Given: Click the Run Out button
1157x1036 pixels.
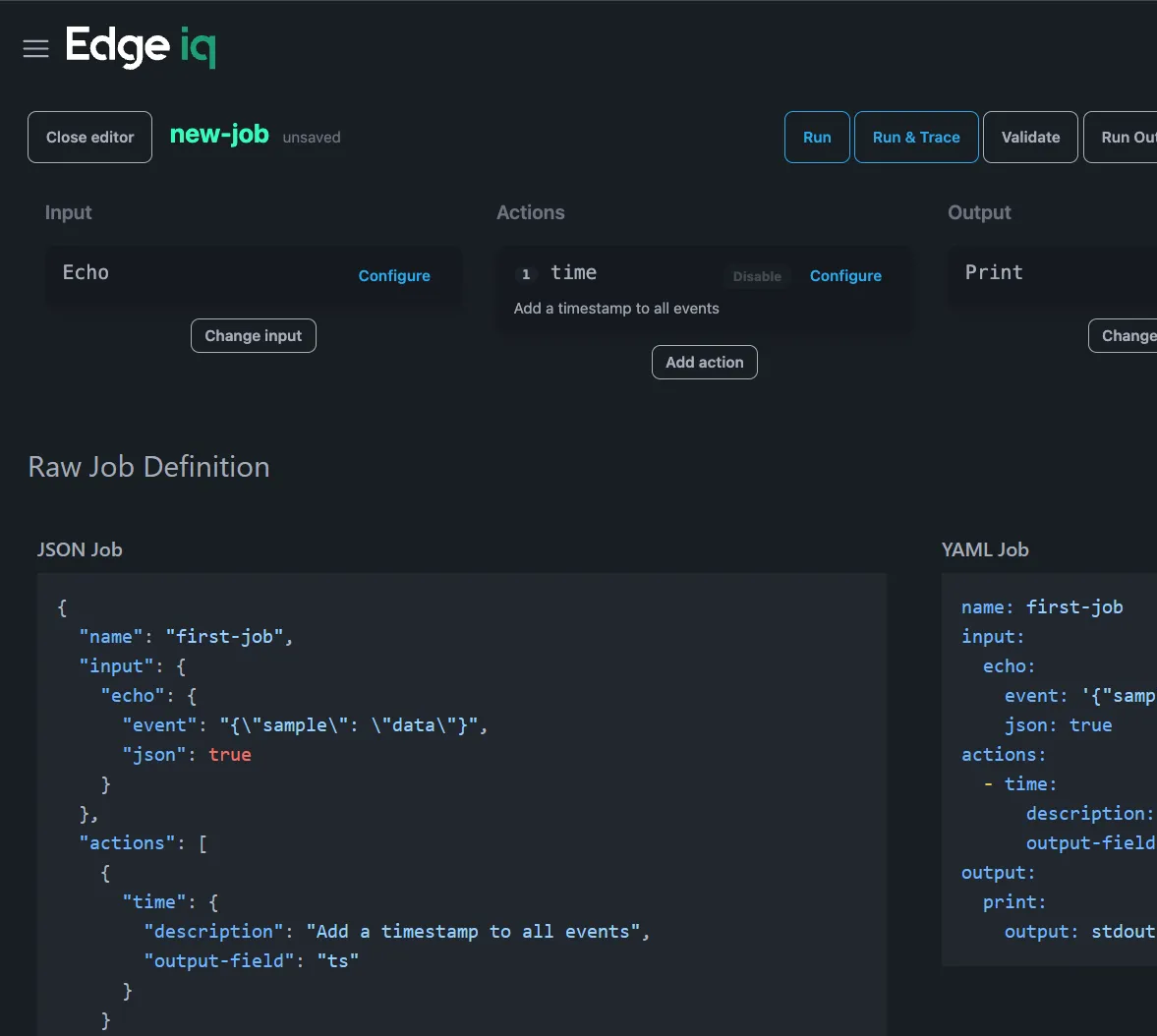Looking at the screenshot, I should [x=1120, y=138].
